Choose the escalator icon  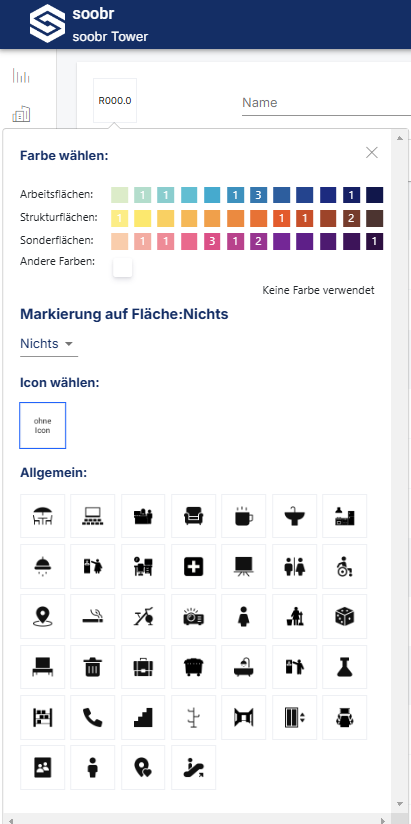point(193,768)
